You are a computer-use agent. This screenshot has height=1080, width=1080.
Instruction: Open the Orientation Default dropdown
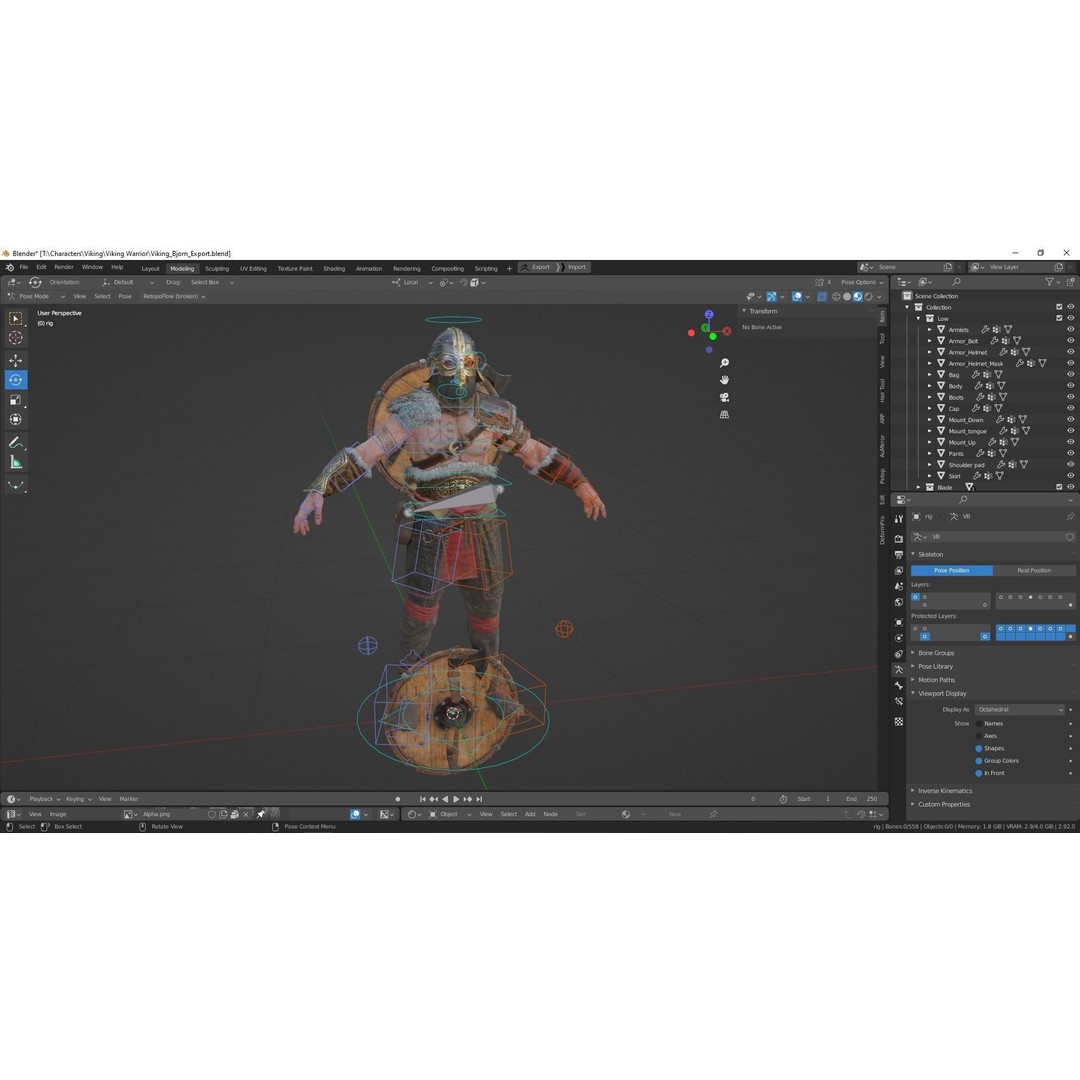click(128, 282)
